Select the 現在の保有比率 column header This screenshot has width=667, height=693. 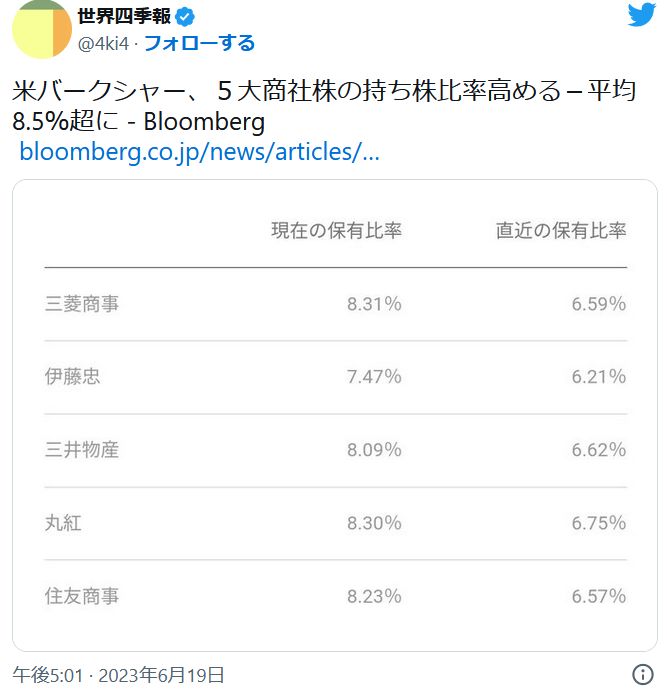336,230
